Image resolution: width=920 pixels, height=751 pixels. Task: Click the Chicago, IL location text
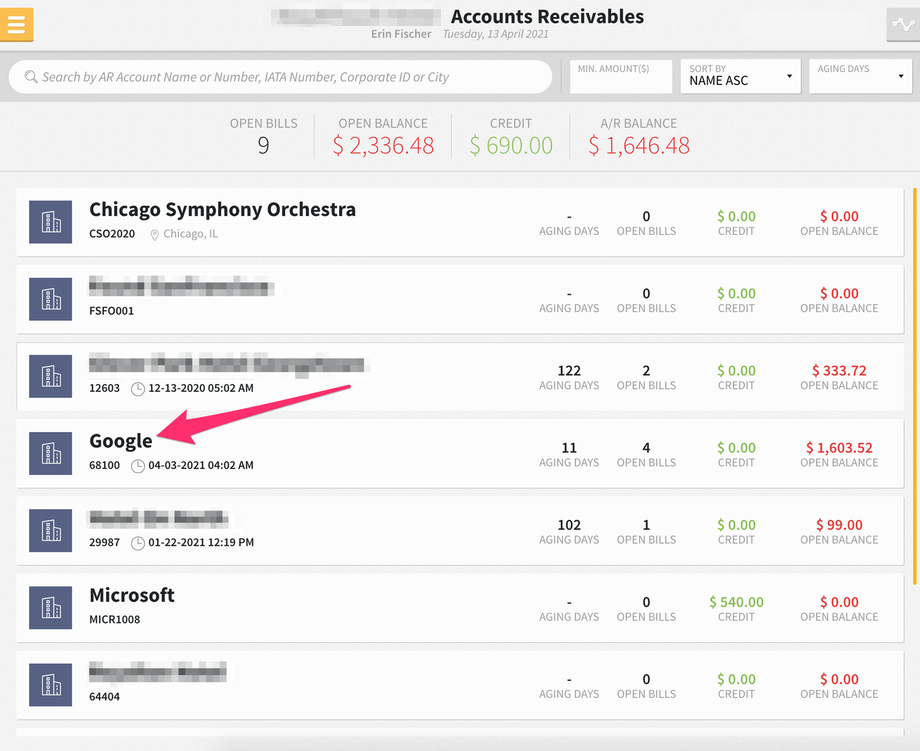tap(190, 234)
